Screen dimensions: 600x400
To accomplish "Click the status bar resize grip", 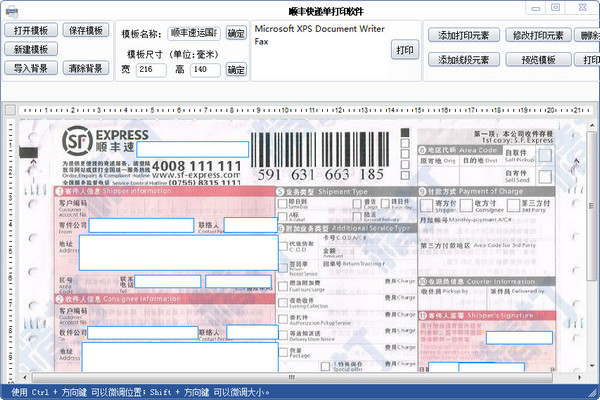I will 594,394.
